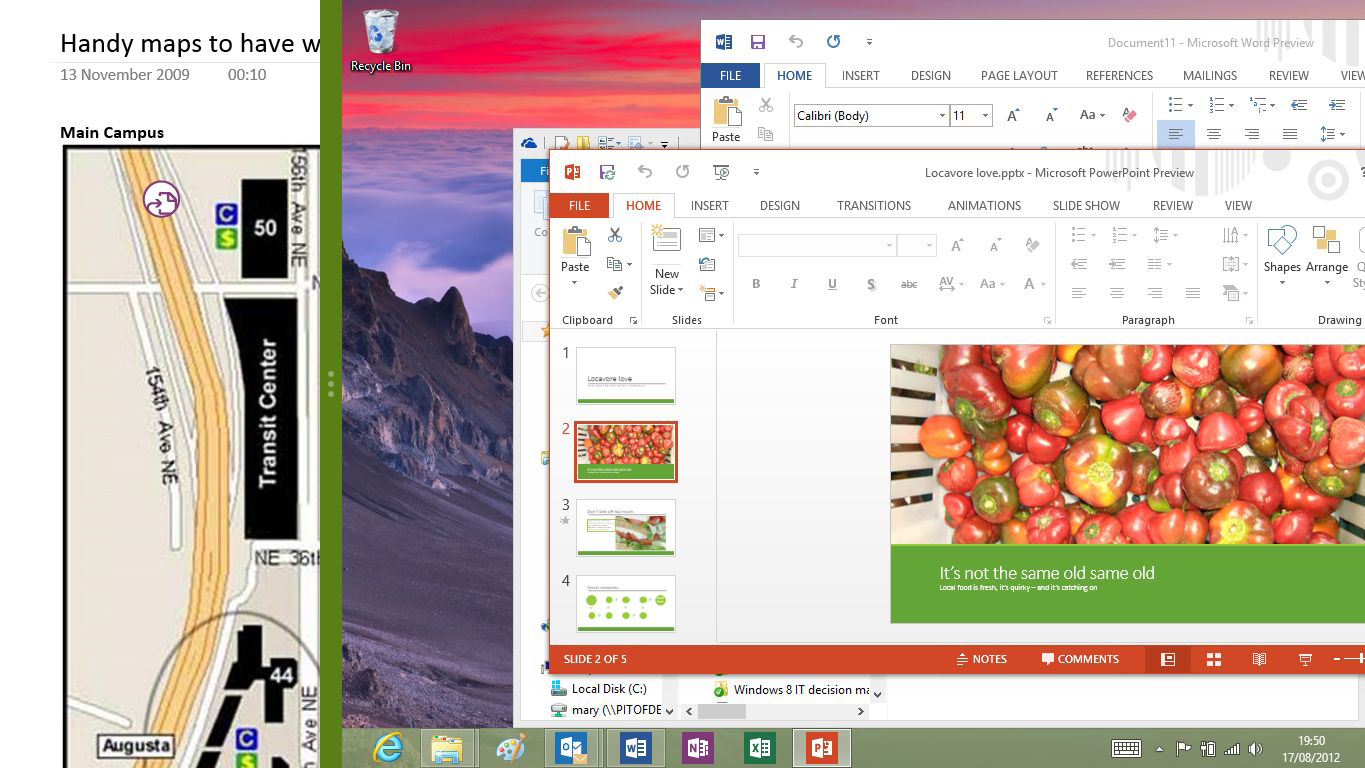1365x768 pixels.
Task: Toggle Text Shadow in PowerPoint Font group
Action: click(x=871, y=284)
